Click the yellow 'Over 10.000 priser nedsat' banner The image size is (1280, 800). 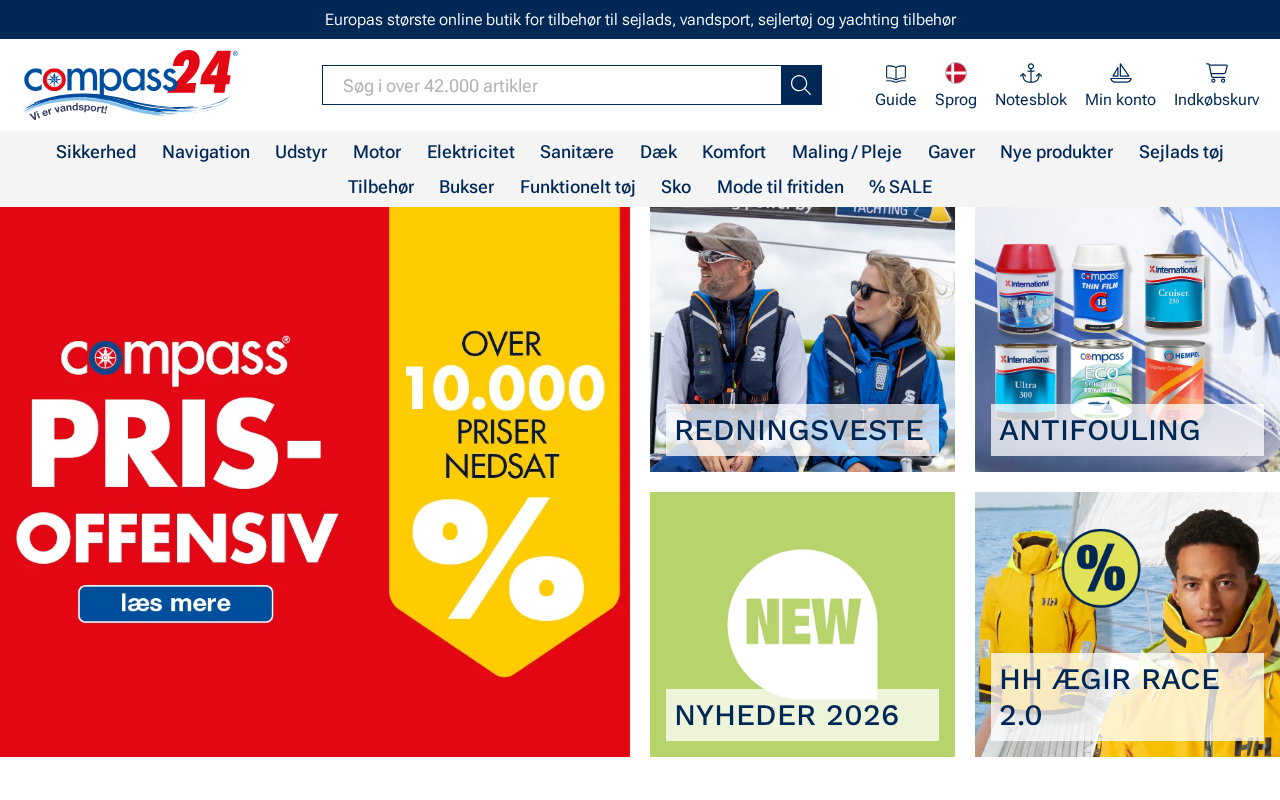tap(504, 440)
